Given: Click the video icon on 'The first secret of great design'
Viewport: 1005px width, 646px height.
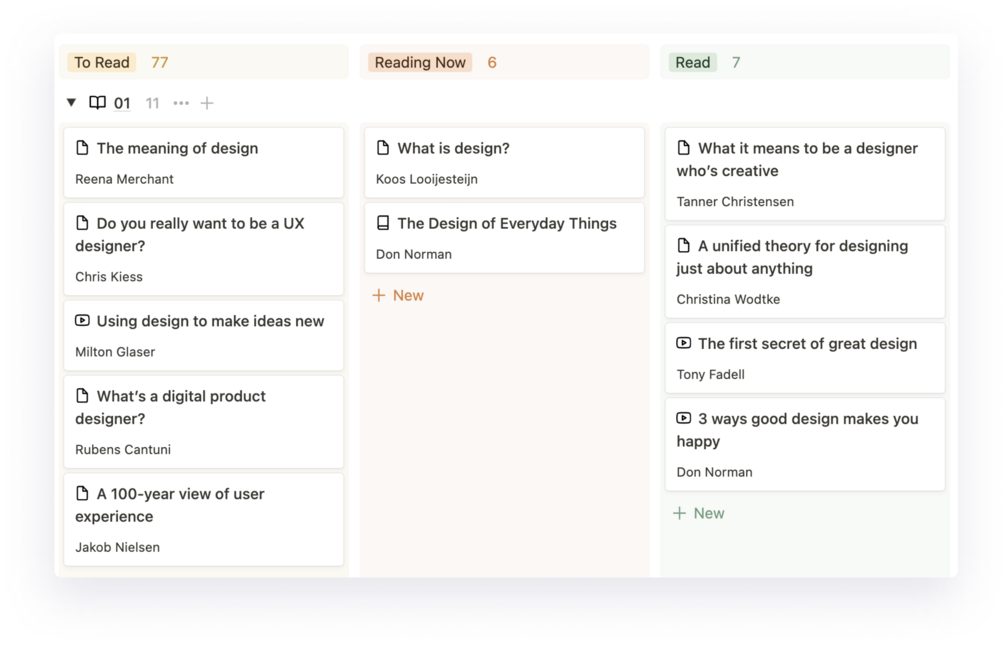Looking at the screenshot, I should (684, 343).
